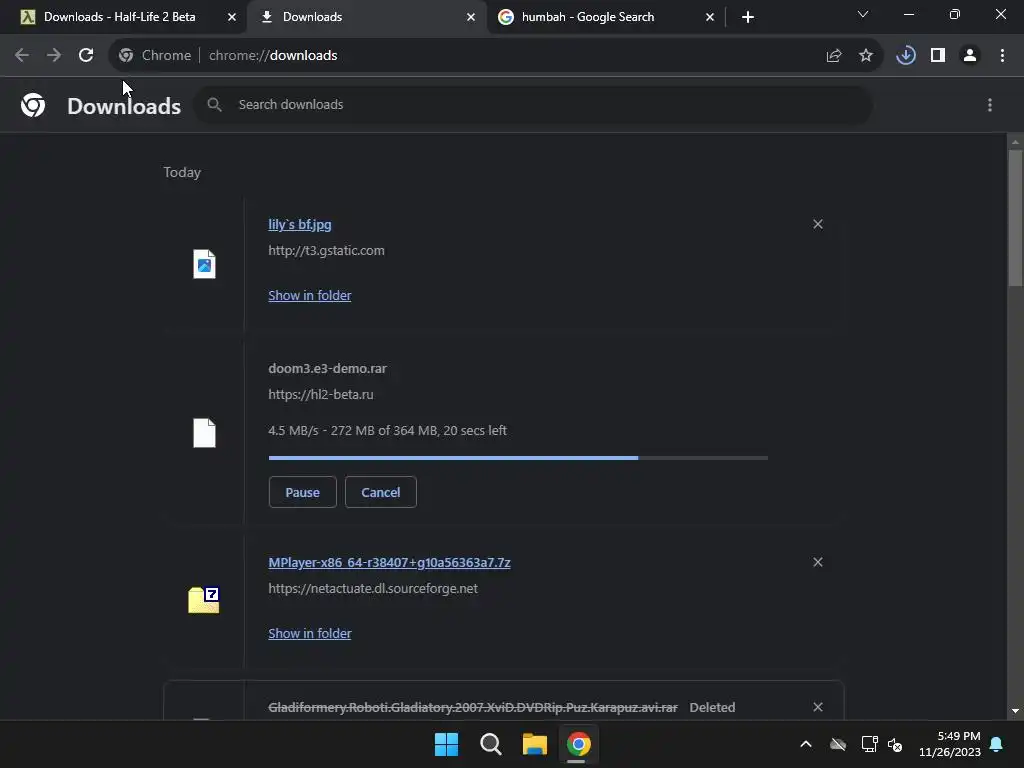Pause the doom3.e3-demo.rar download
This screenshot has height=768, width=1024.
point(302,492)
